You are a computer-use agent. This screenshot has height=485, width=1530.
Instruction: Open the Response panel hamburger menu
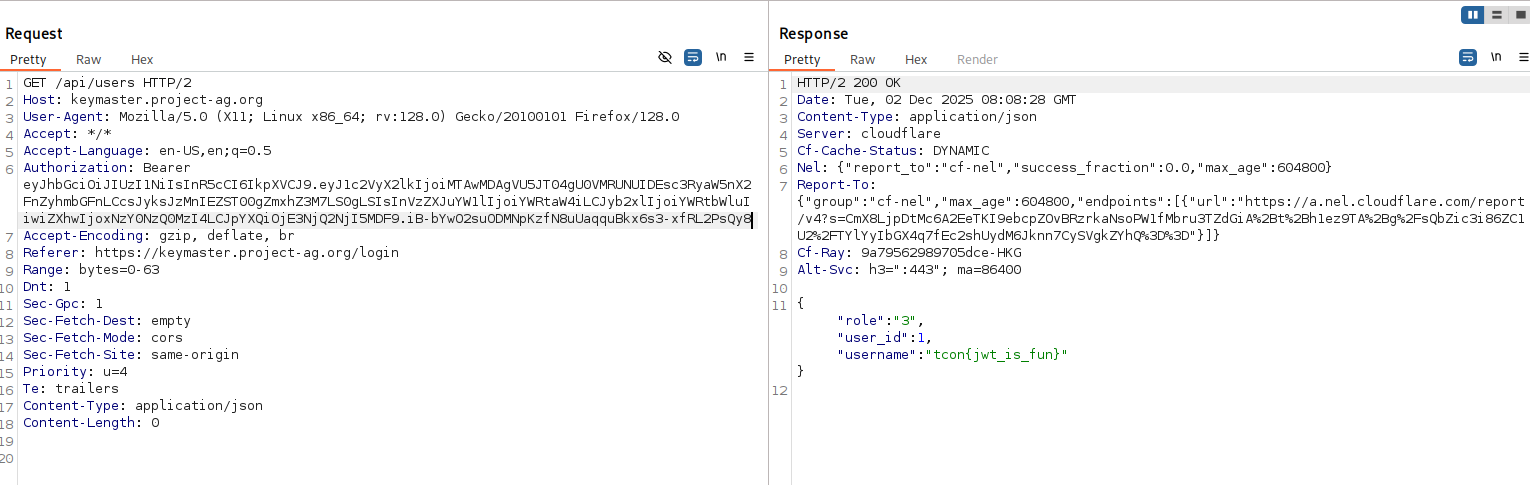(1523, 58)
